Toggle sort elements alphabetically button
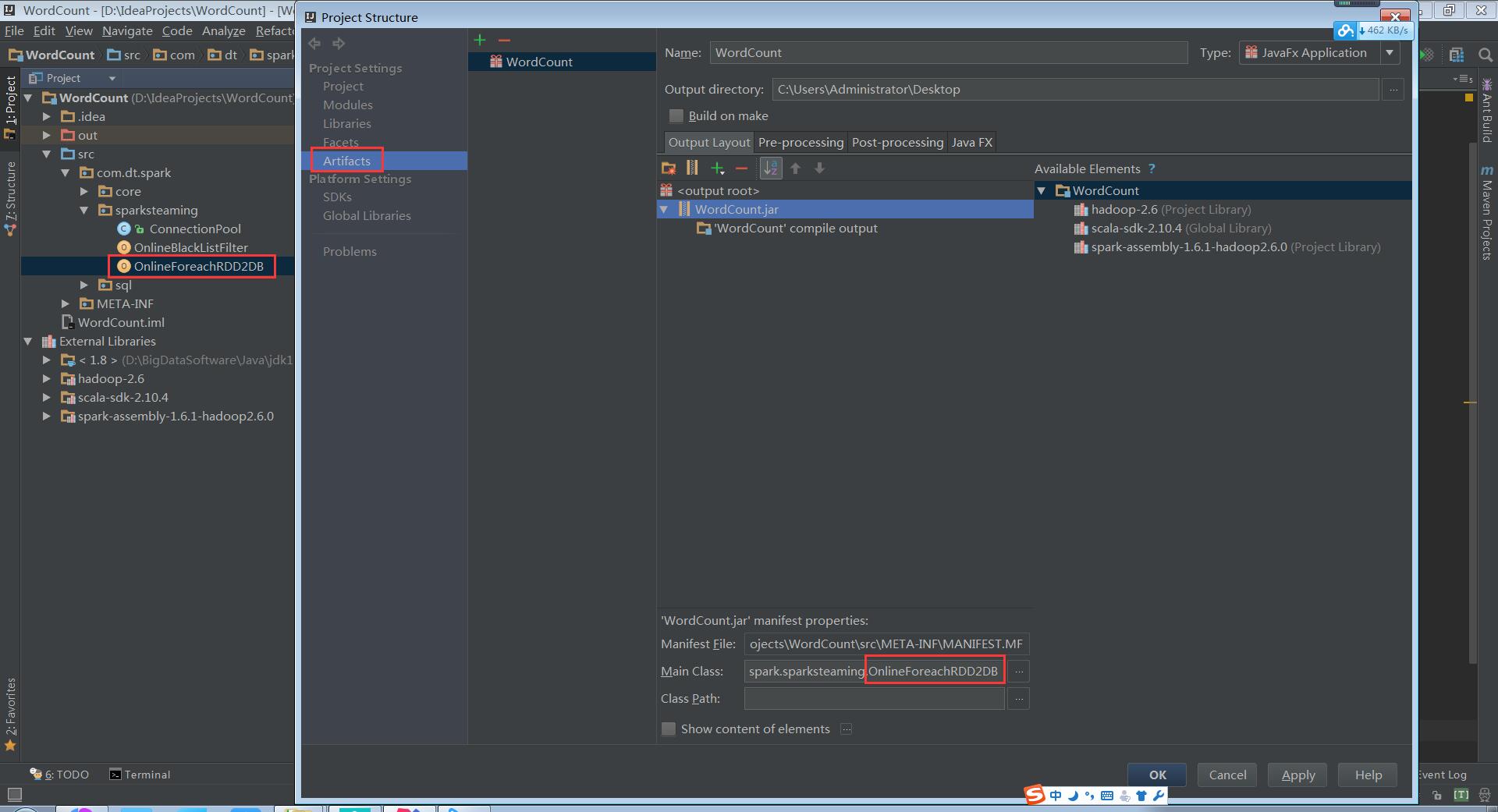Viewport: 1498px width, 812px height. pyautogui.click(x=771, y=168)
